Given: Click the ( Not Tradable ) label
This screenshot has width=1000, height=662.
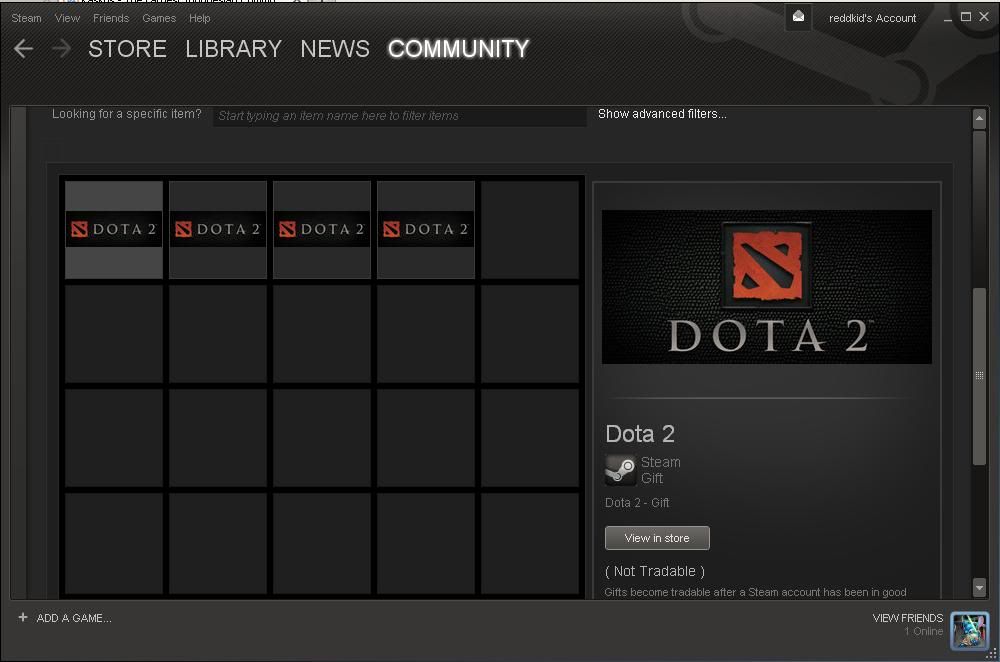Looking at the screenshot, I should tap(654, 571).
